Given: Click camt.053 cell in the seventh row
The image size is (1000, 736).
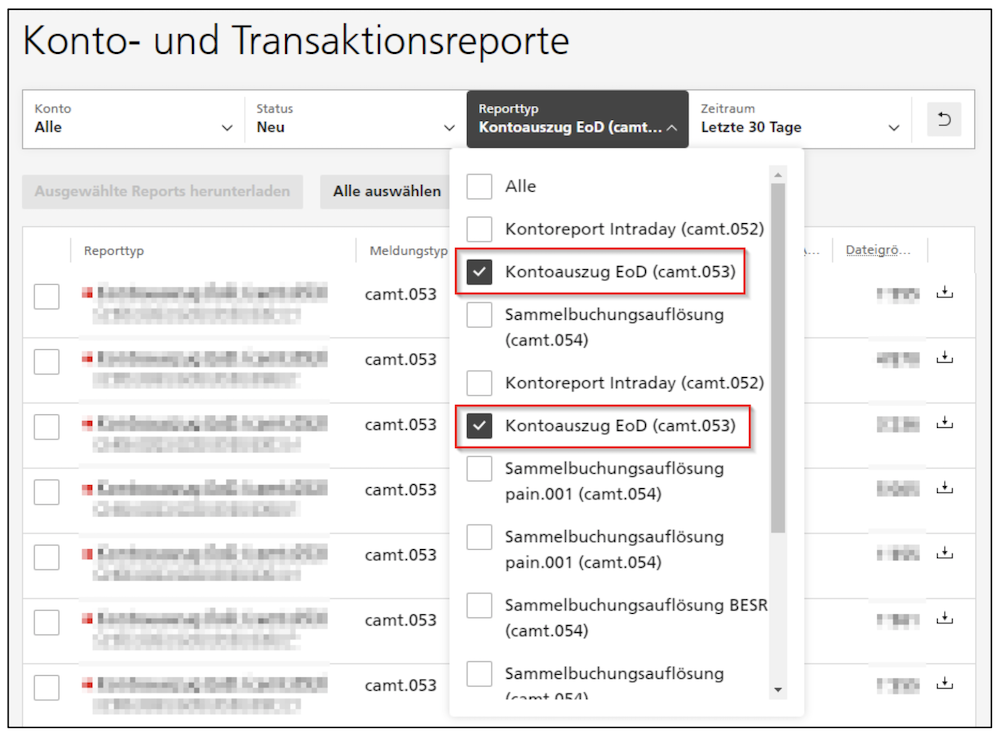Looking at the screenshot, I should click(x=401, y=685).
